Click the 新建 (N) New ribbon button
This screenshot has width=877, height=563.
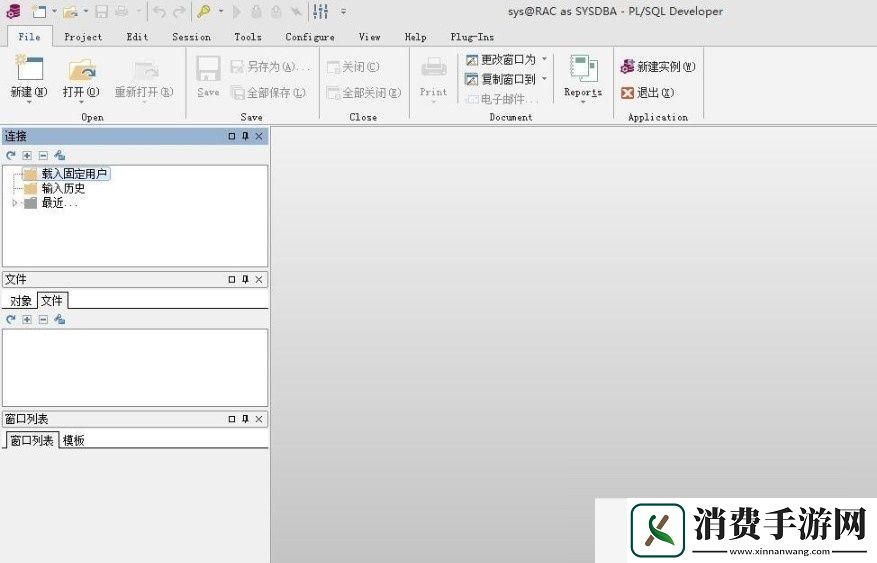(29, 79)
